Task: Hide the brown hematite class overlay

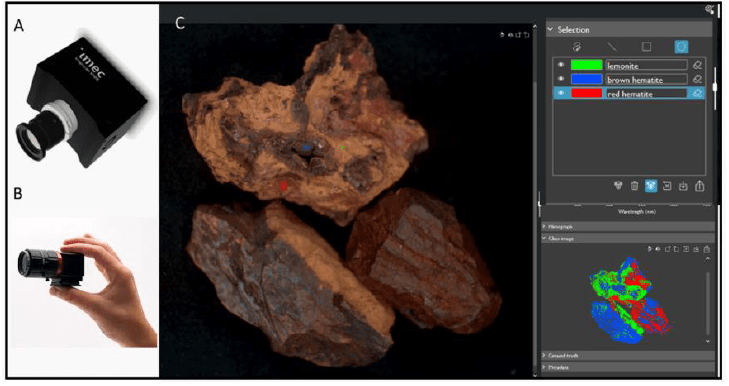Action: pos(561,79)
